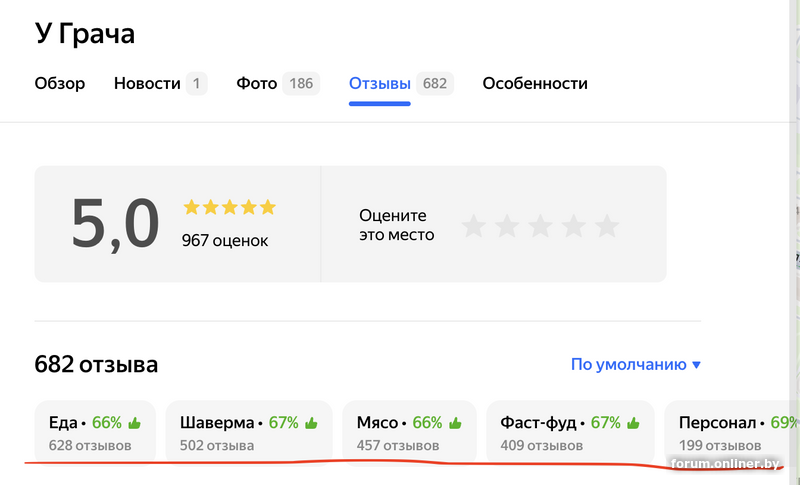Click the thumbs-up icon on Шаверма chip
Image resolution: width=800 pixels, height=485 pixels.
312,423
